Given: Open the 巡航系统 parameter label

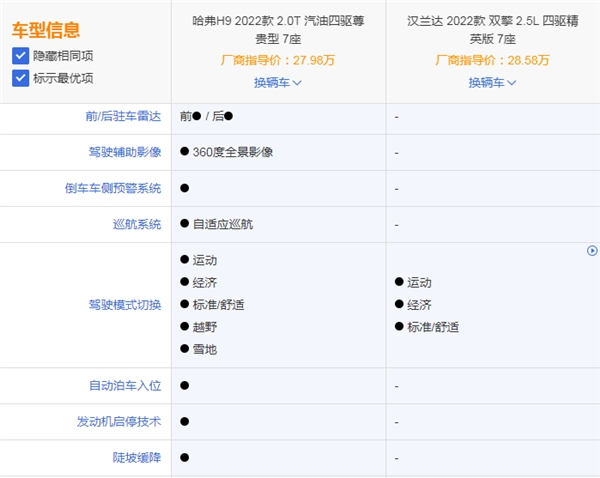Looking at the screenshot, I should (136, 224).
